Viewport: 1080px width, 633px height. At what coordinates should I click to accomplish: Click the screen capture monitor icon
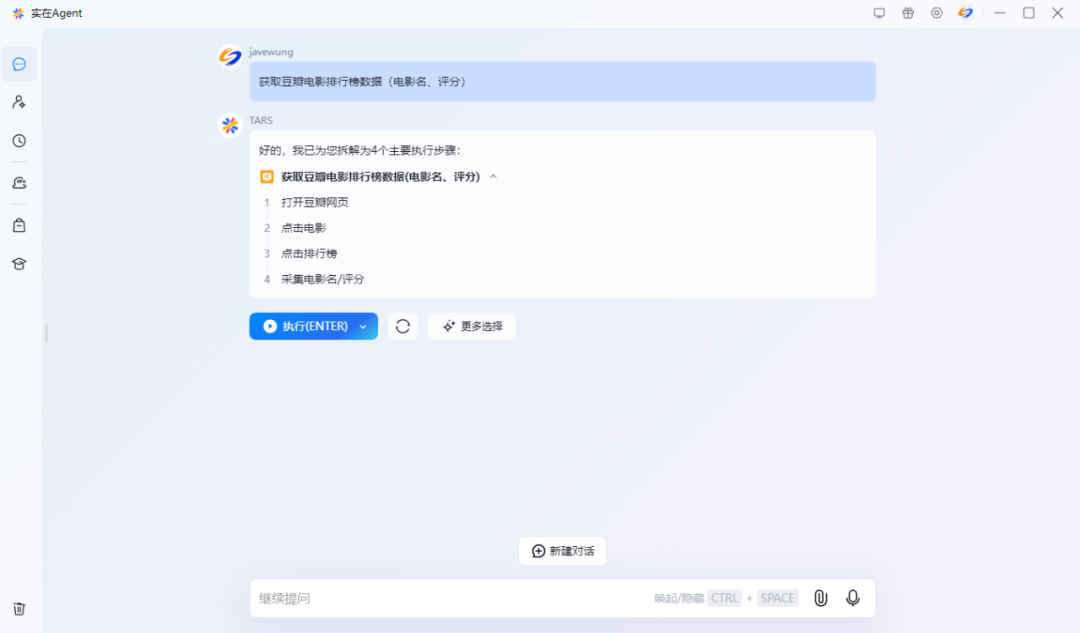(x=880, y=13)
